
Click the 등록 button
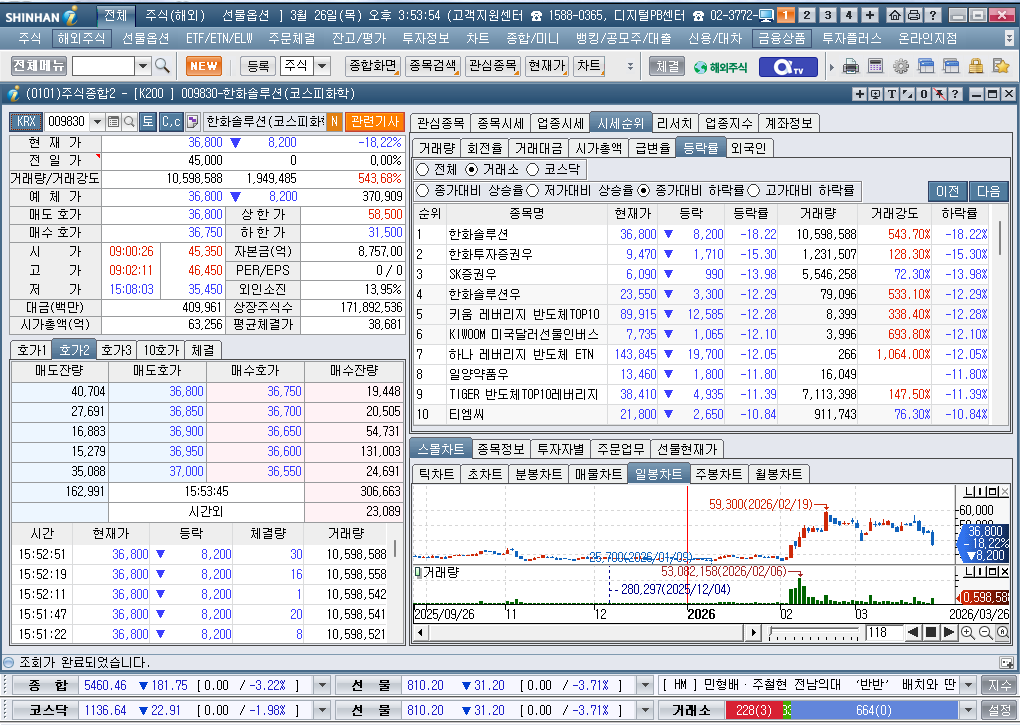click(x=258, y=66)
